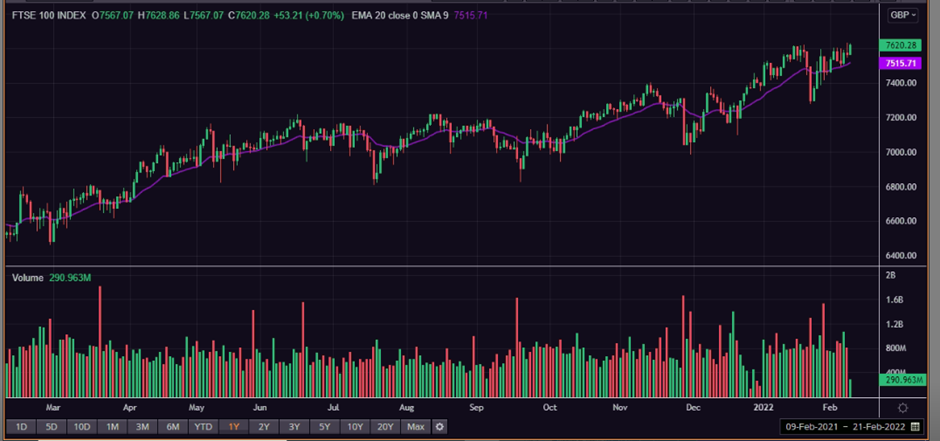Click the Aug label on time axis

click(406, 407)
